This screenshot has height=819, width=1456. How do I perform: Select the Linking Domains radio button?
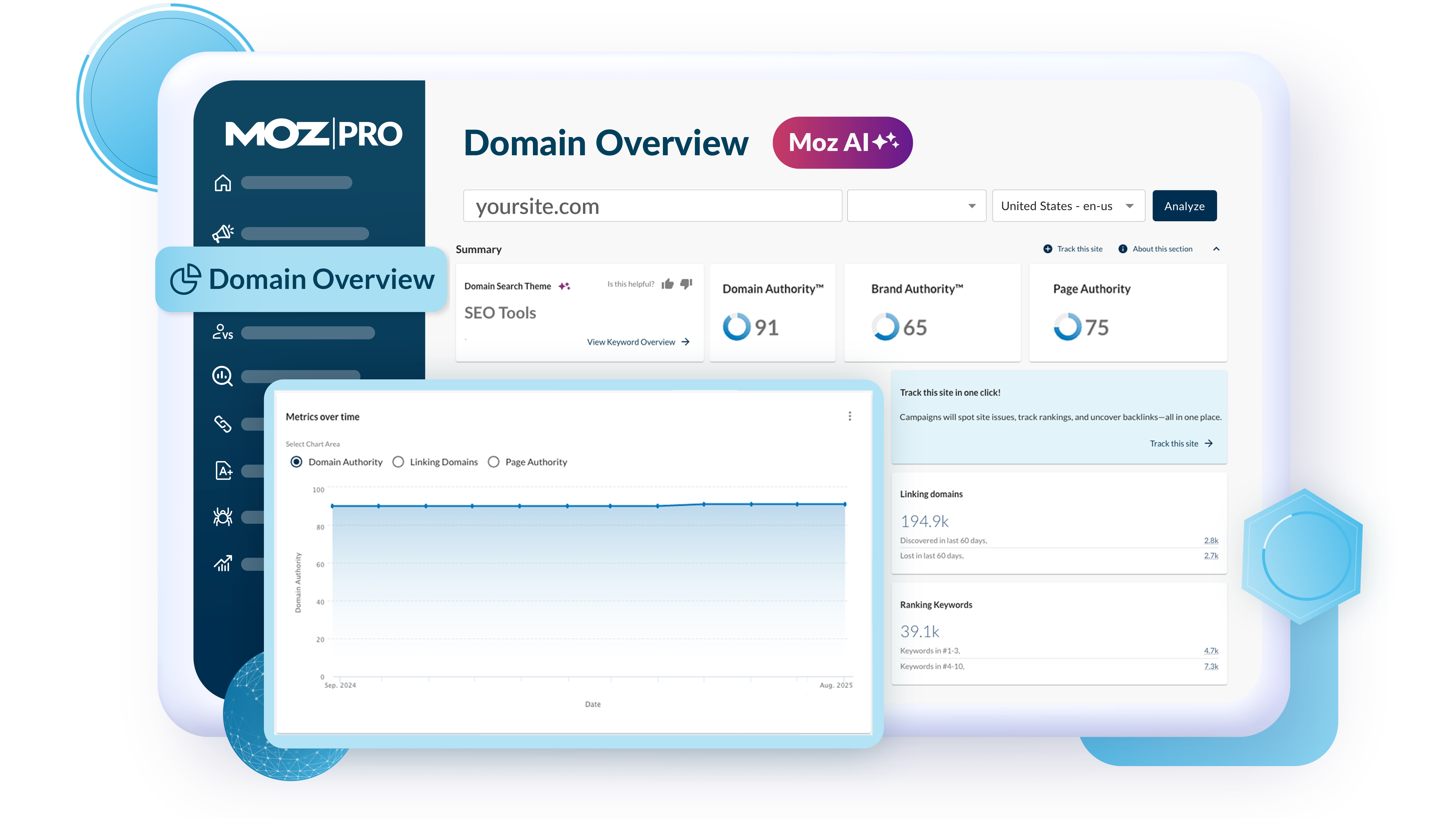(398, 462)
